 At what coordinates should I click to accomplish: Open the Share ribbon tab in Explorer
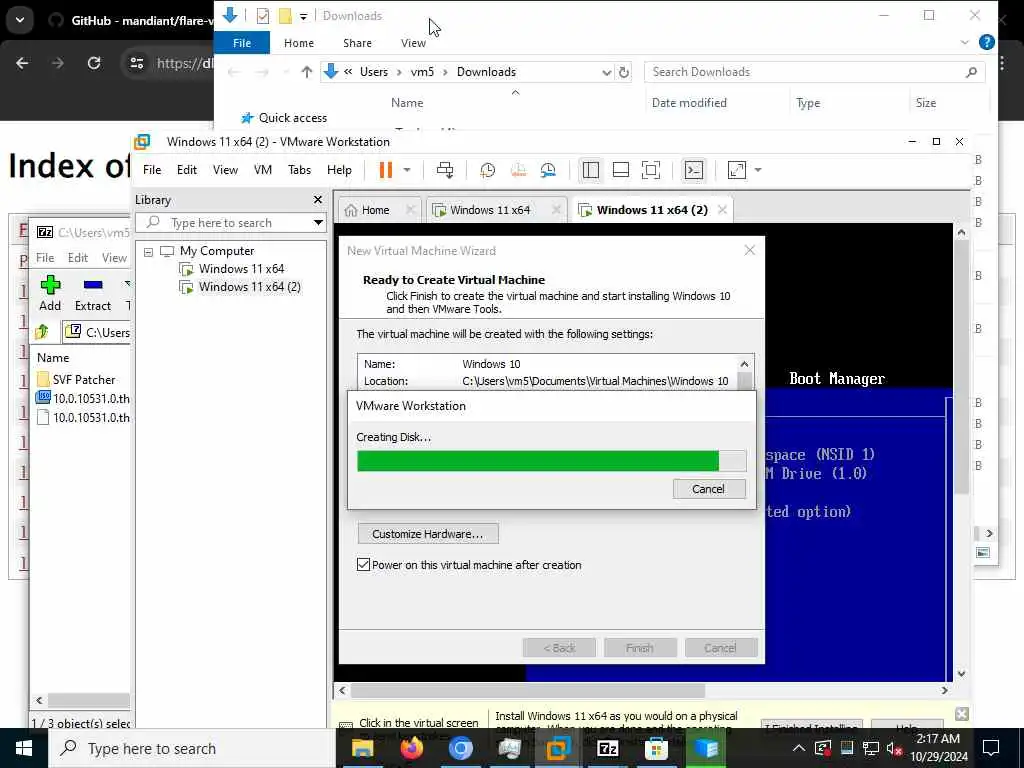click(x=357, y=43)
